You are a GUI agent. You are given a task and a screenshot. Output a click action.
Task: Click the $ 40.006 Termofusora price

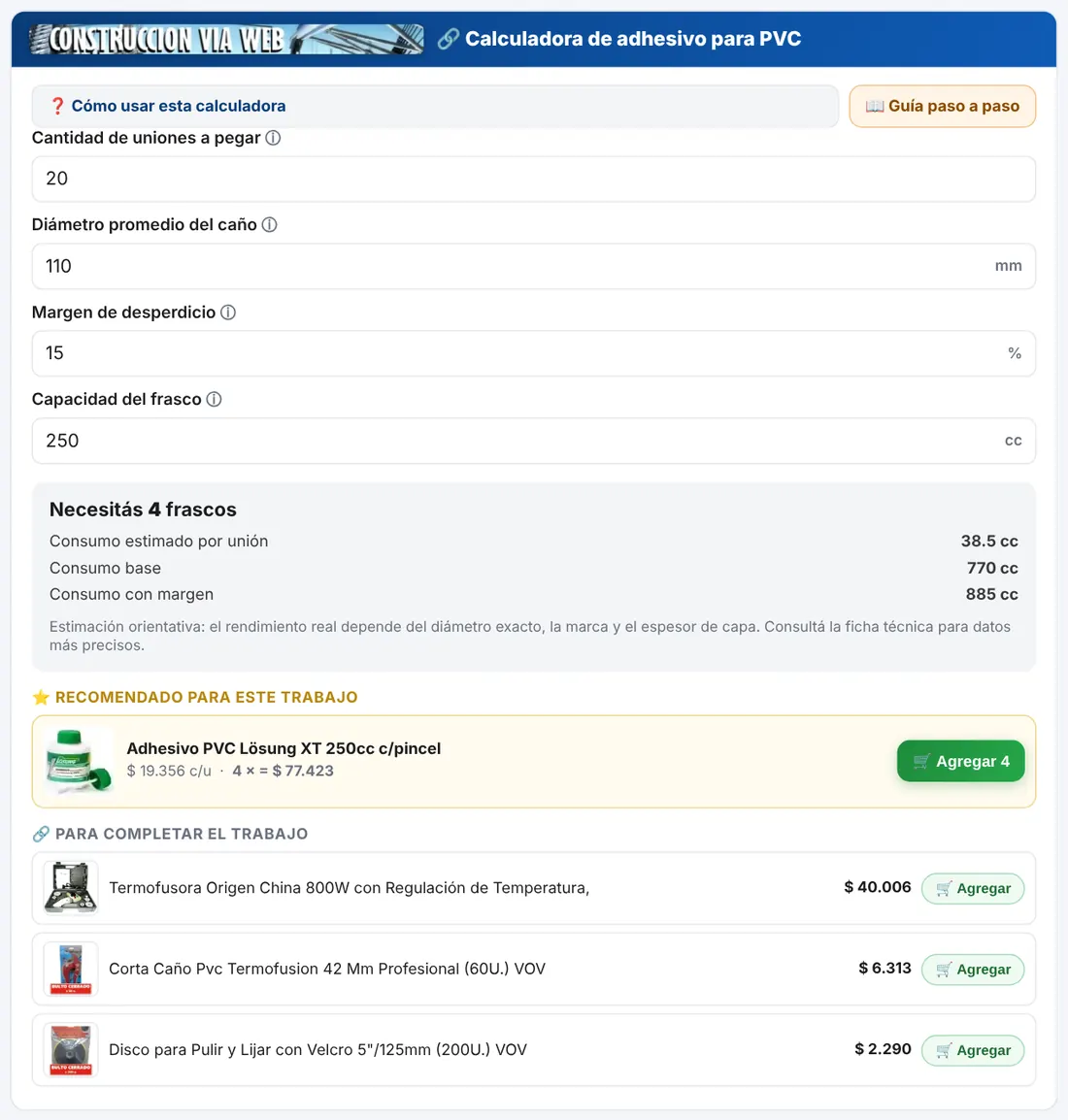pos(878,887)
